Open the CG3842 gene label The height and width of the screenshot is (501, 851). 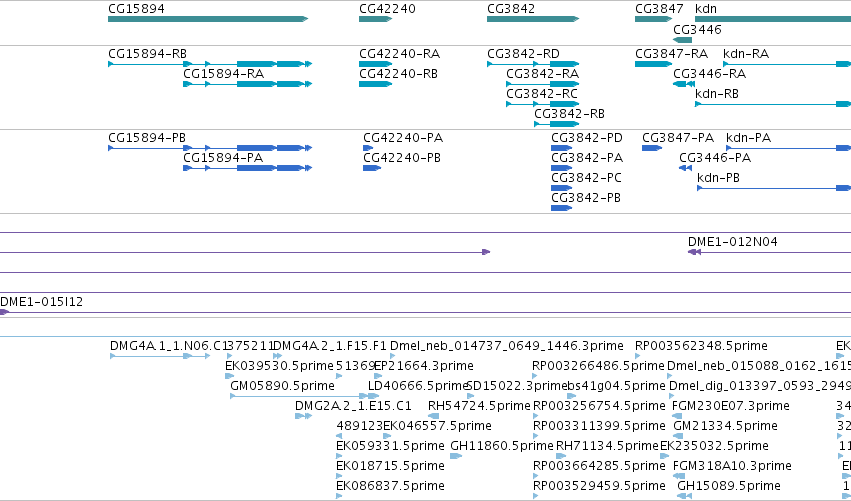point(511,9)
